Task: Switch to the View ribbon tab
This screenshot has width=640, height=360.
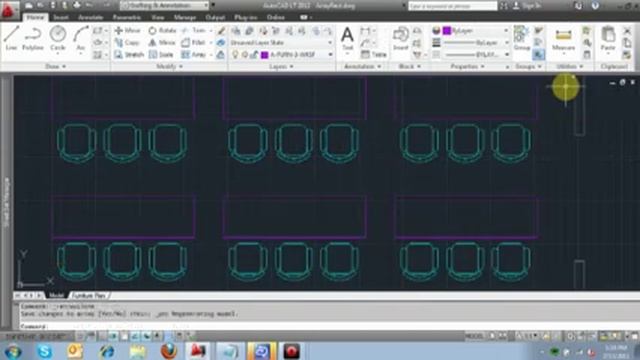Action: point(158,17)
